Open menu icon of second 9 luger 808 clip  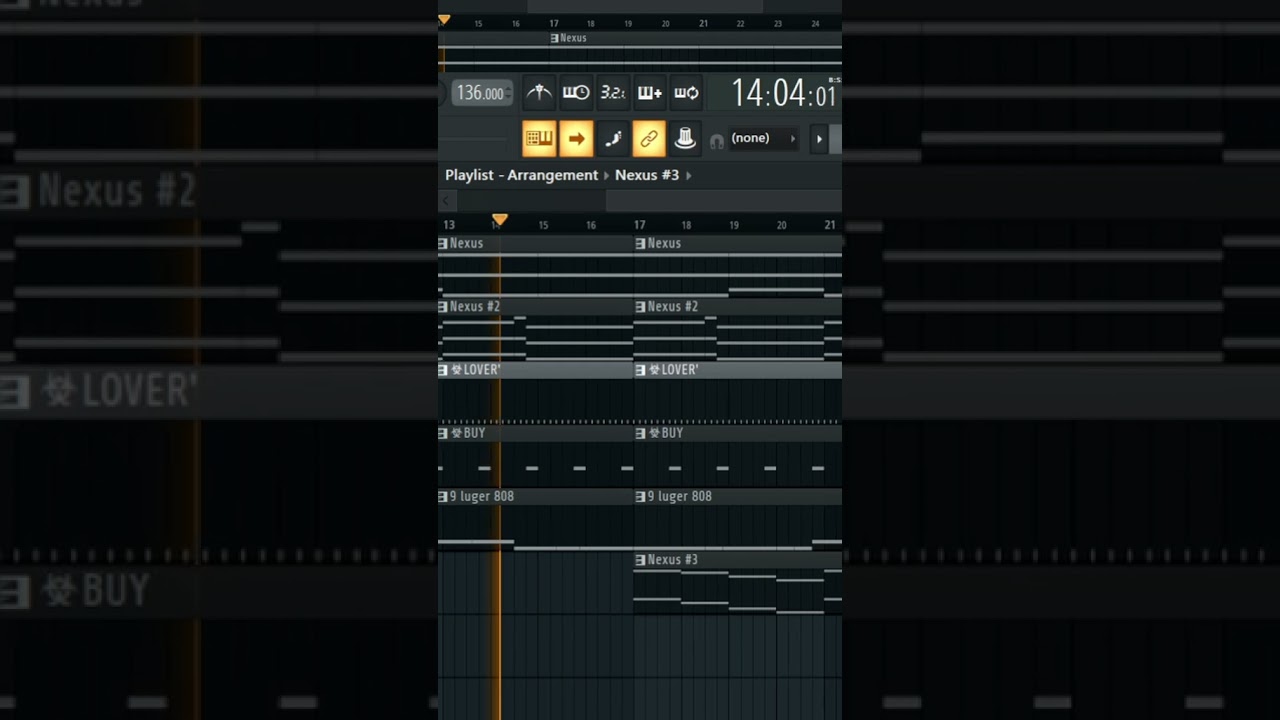pos(641,496)
